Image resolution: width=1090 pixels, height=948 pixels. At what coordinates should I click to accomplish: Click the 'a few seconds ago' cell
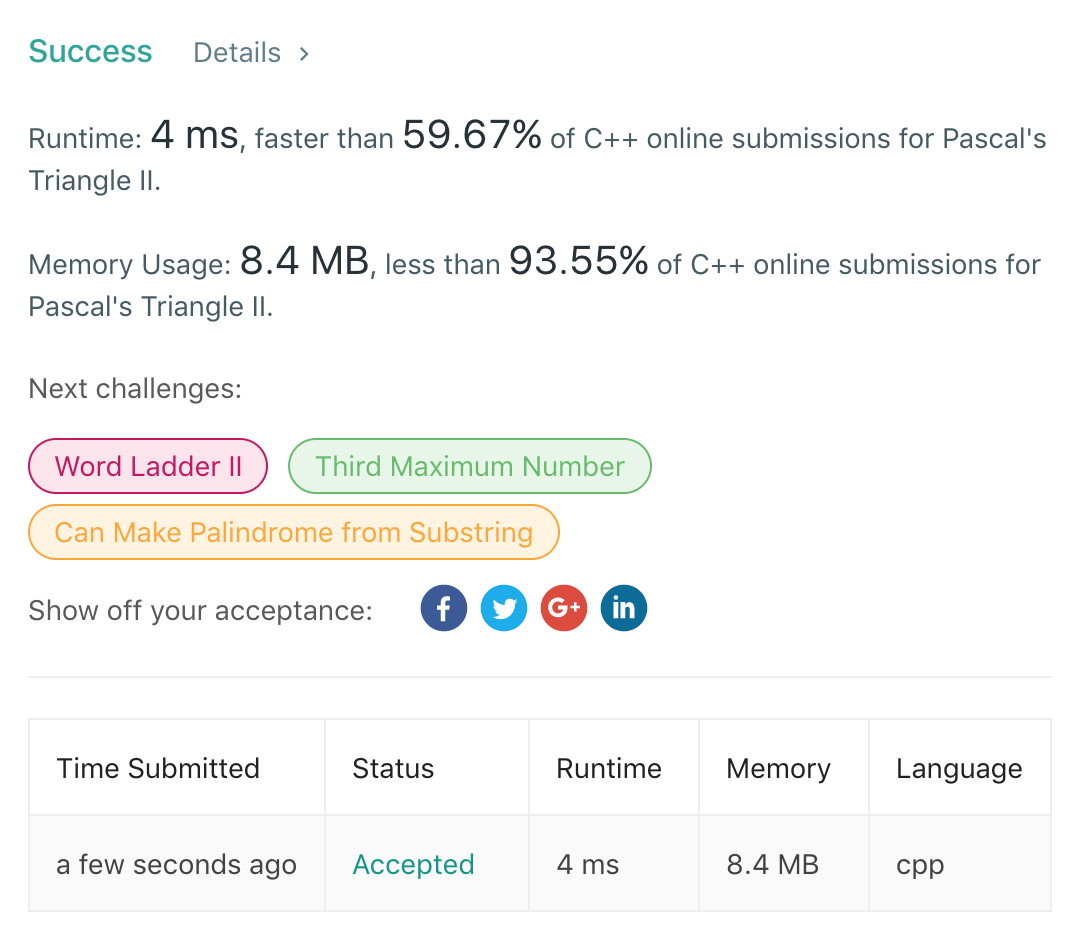(x=176, y=864)
